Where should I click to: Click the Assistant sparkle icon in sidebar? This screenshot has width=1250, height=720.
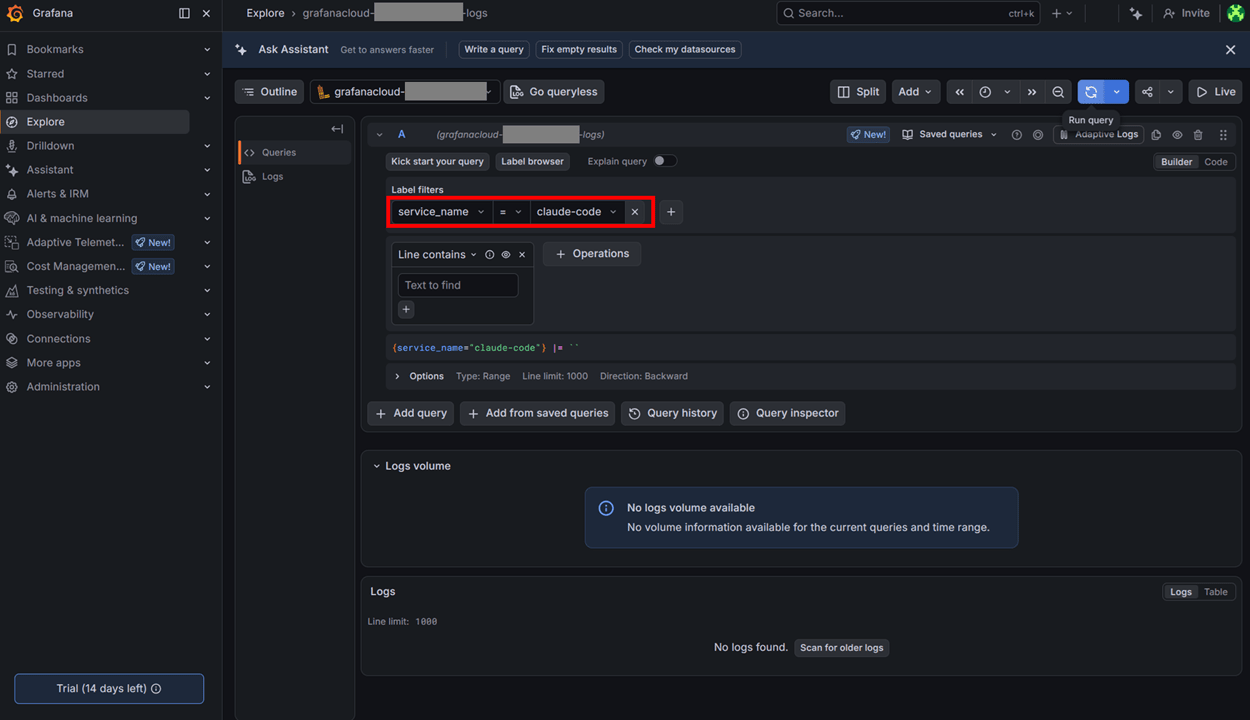12,170
